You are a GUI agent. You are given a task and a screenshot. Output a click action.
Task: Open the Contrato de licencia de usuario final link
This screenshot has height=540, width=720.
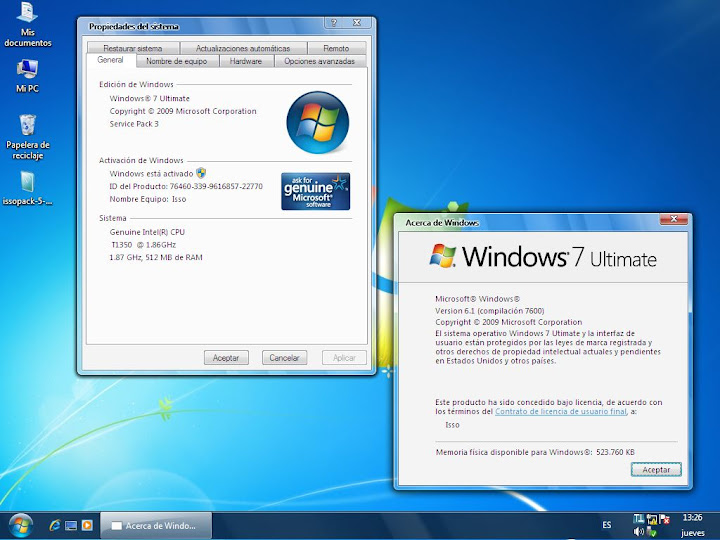(560, 411)
